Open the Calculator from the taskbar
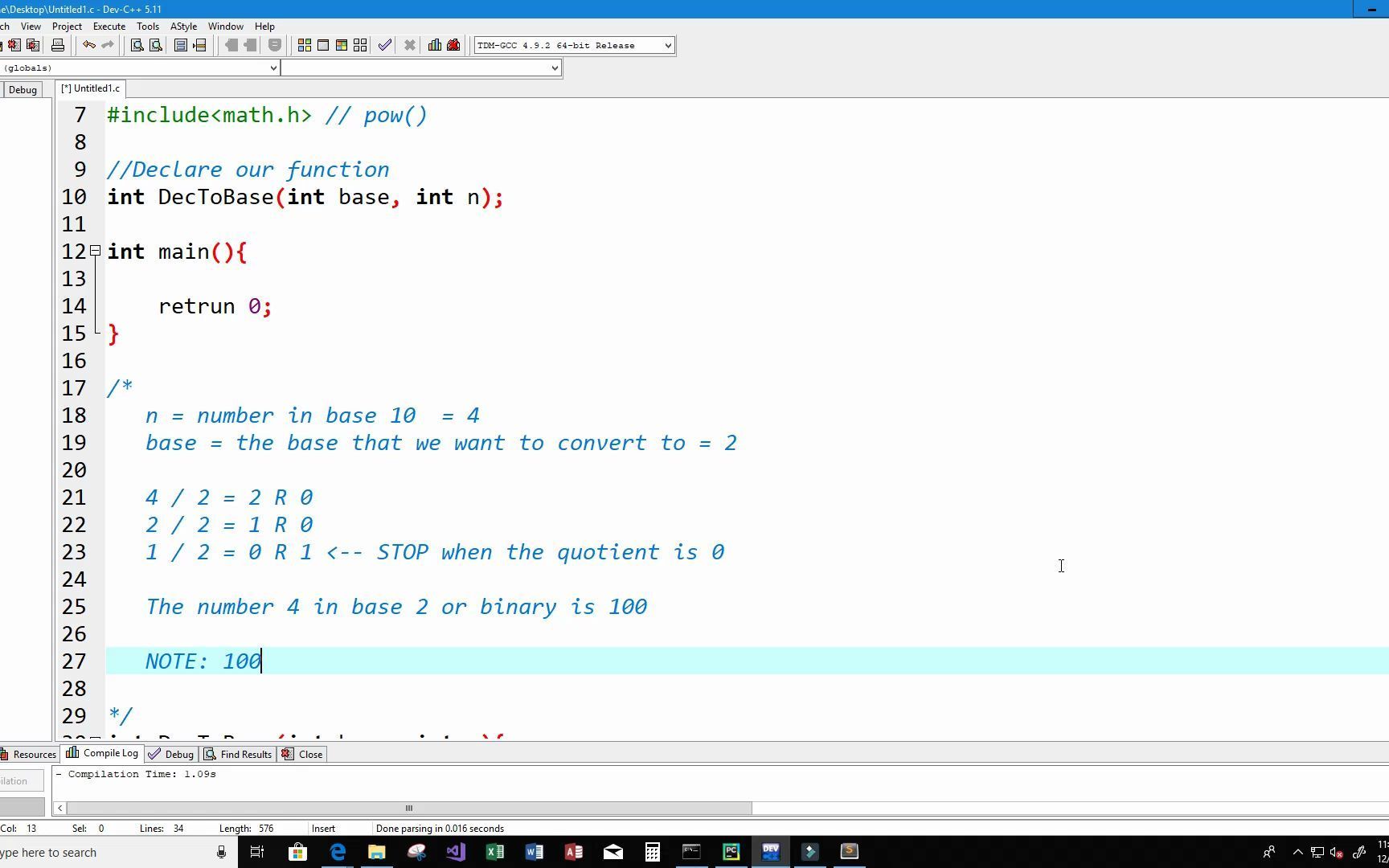1389x868 pixels. (652, 852)
